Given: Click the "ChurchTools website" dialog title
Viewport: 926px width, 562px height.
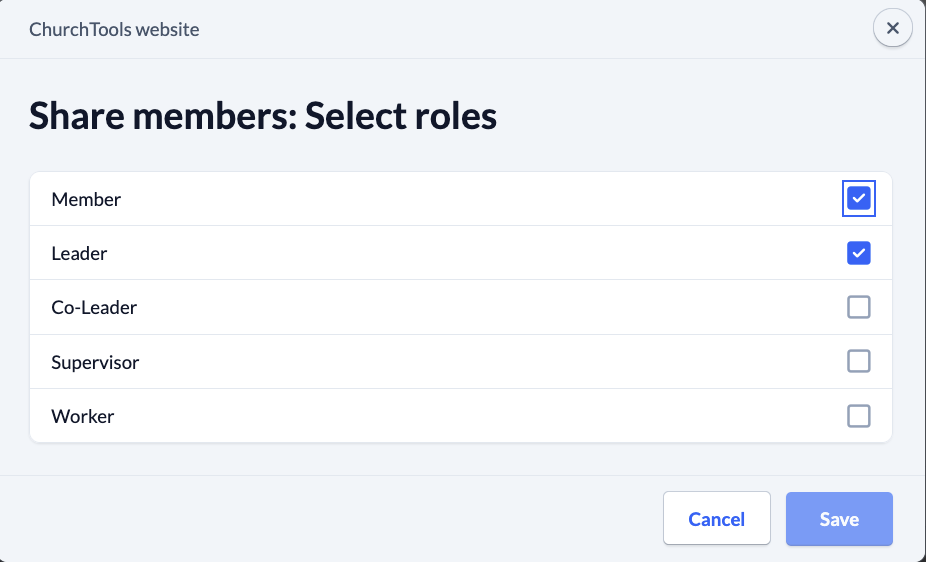Looking at the screenshot, I should (x=114, y=30).
